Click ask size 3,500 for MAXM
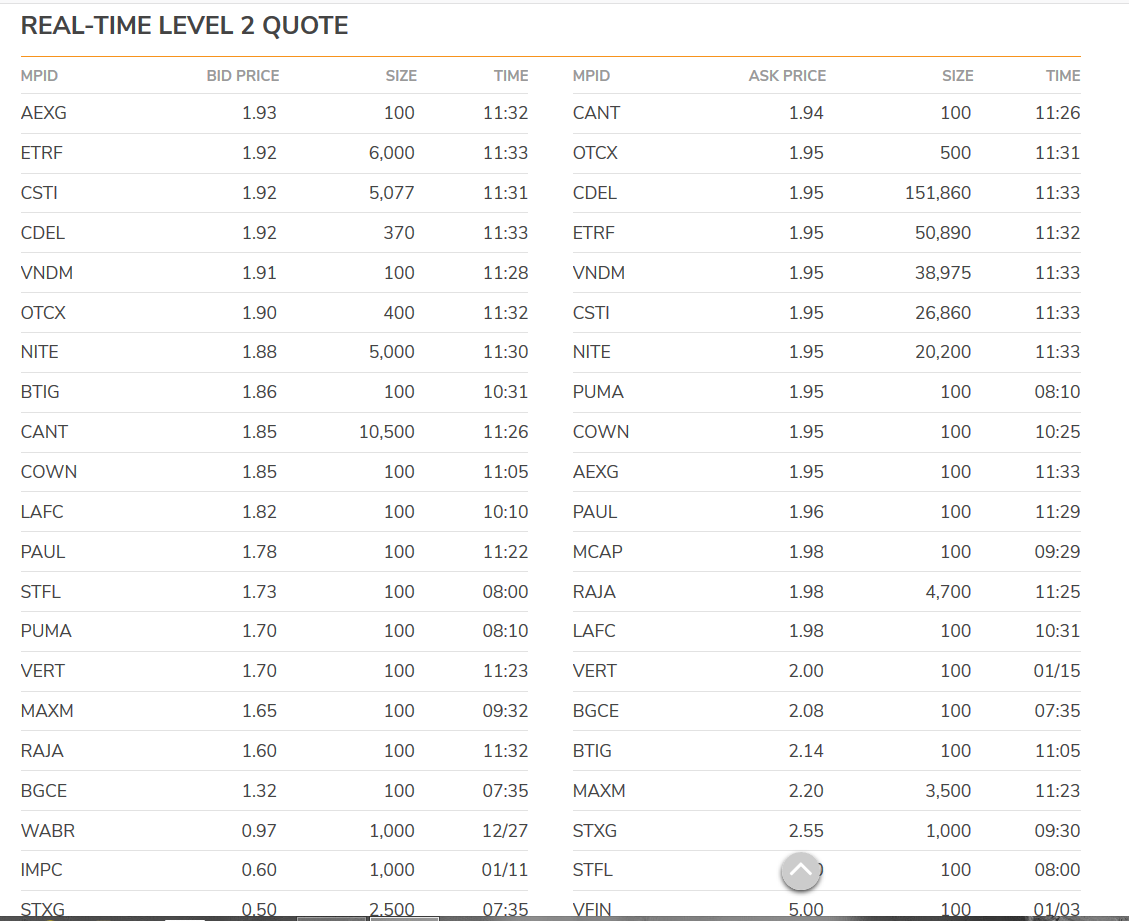1129x921 pixels. (x=948, y=791)
